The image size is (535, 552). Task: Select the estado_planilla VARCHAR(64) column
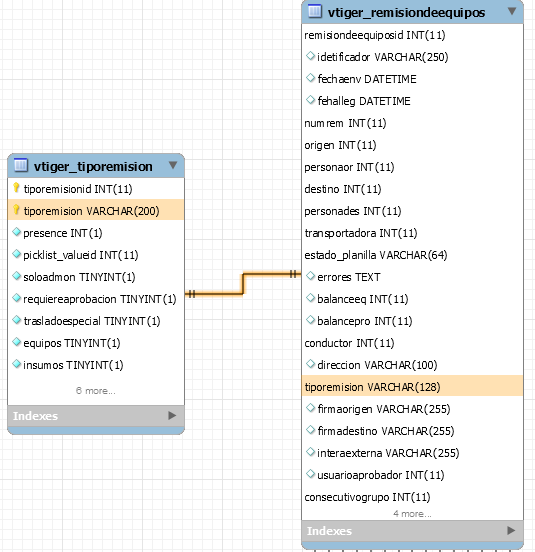[412, 255]
